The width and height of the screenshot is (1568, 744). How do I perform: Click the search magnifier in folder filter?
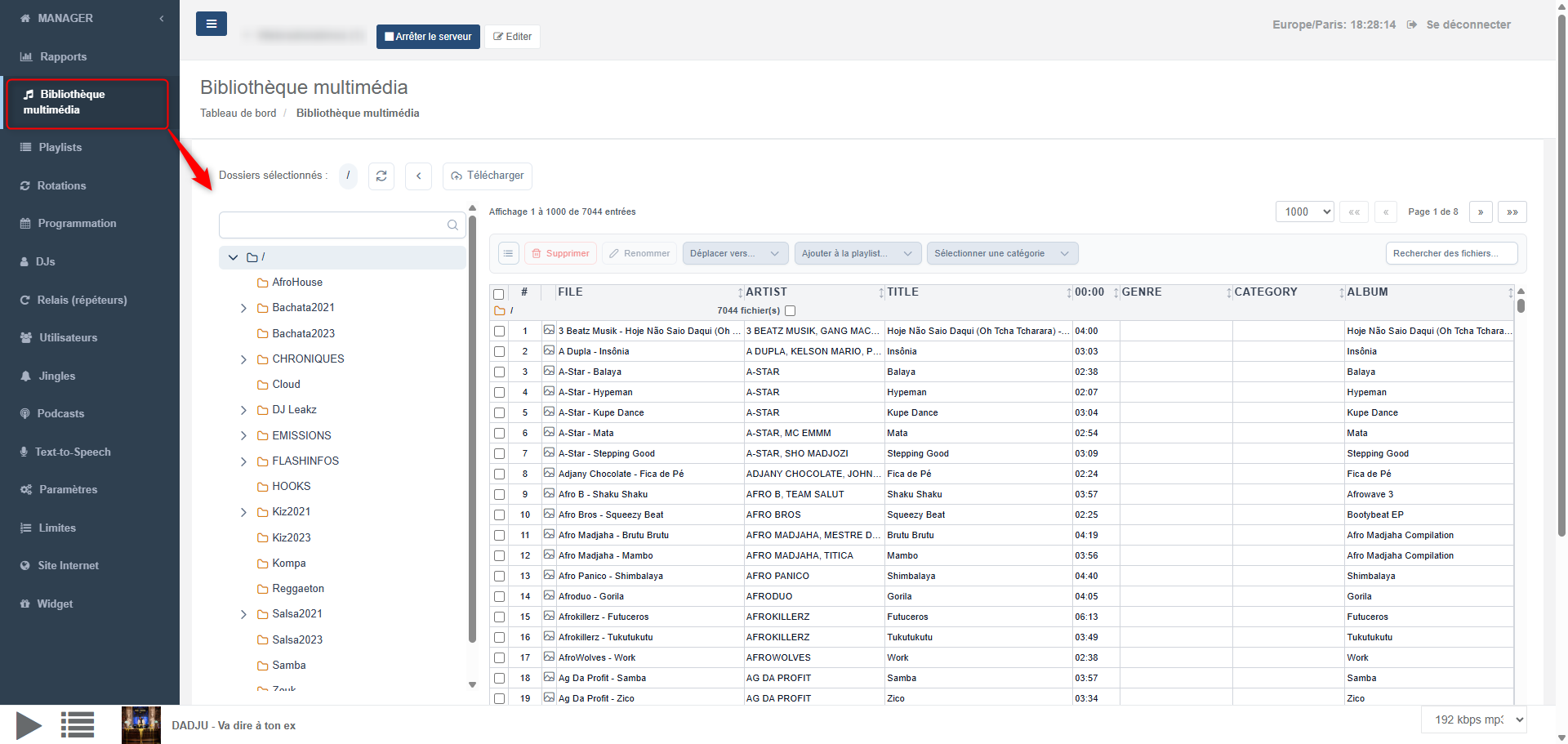point(452,225)
